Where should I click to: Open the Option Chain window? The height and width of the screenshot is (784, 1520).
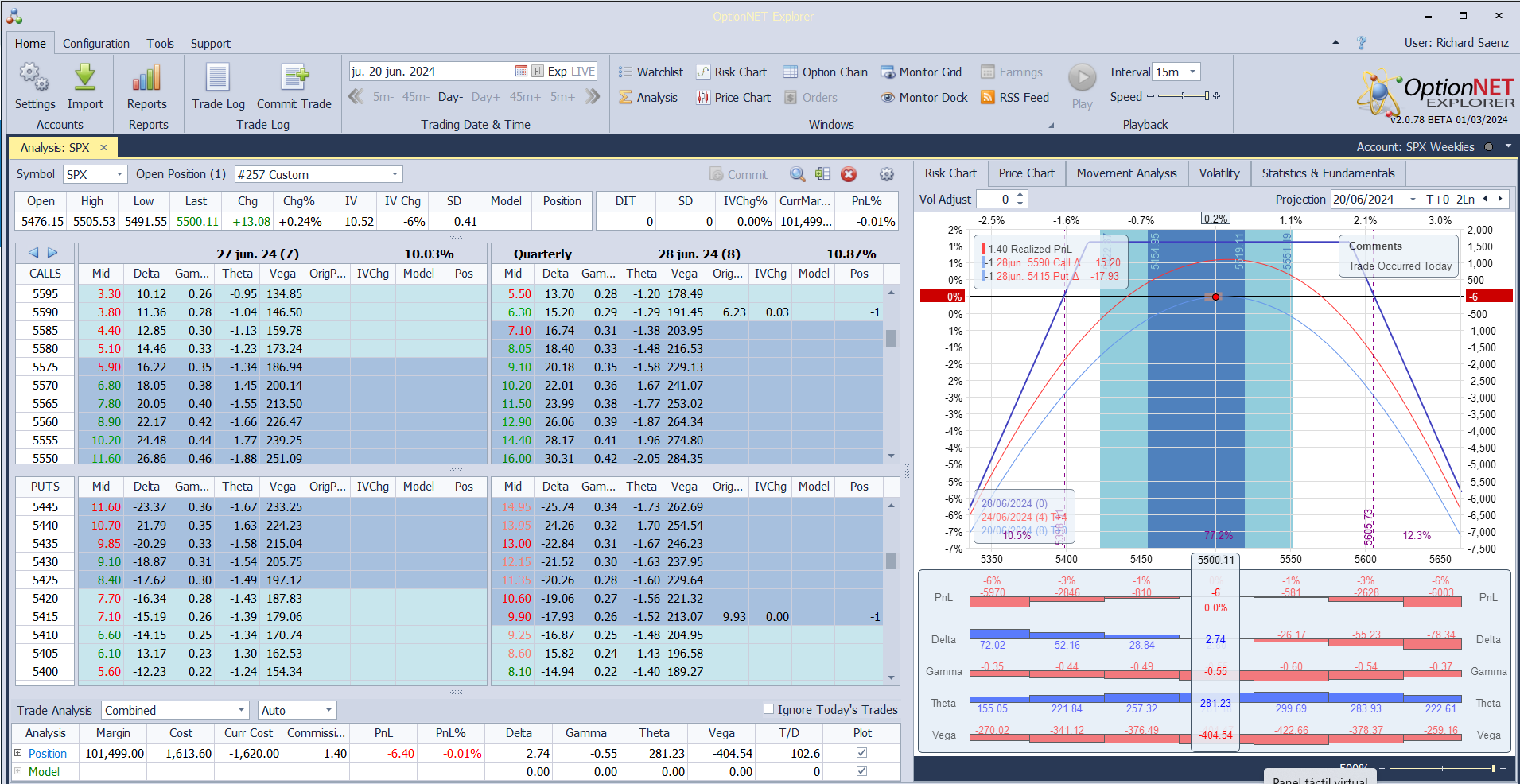[826, 72]
